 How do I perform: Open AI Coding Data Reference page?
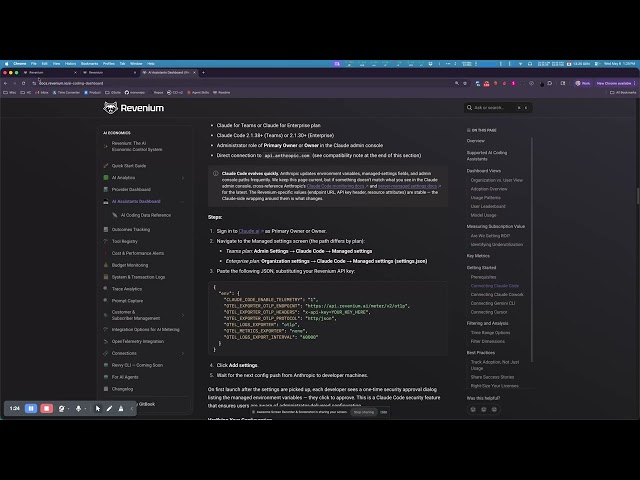[146, 215]
